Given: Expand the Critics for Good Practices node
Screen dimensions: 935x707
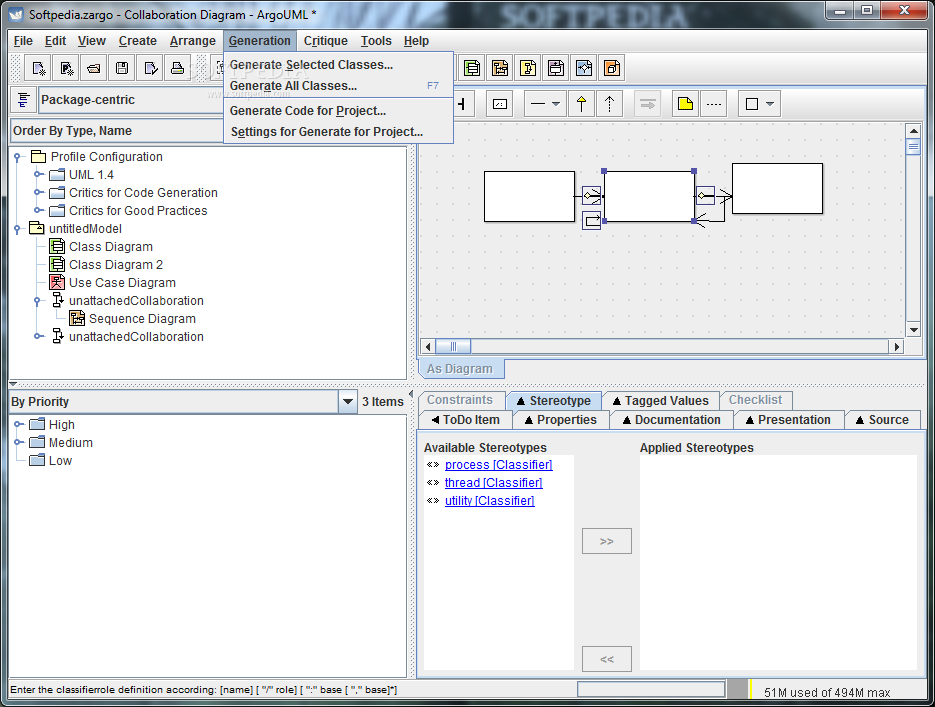Looking at the screenshot, I should pyautogui.click(x=38, y=210).
